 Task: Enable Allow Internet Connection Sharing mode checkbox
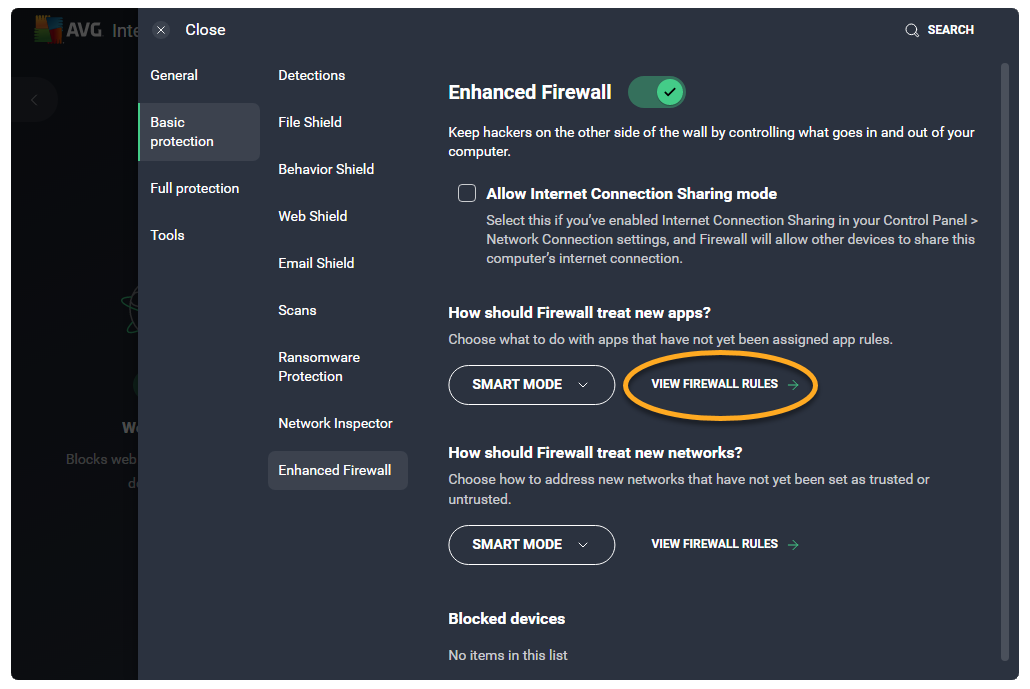pyautogui.click(x=467, y=194)
